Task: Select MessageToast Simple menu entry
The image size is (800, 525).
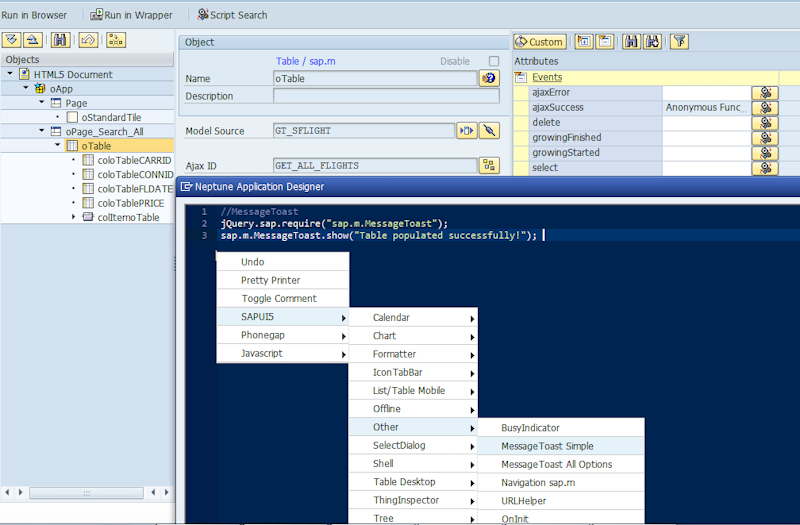Action: (561, 446)
